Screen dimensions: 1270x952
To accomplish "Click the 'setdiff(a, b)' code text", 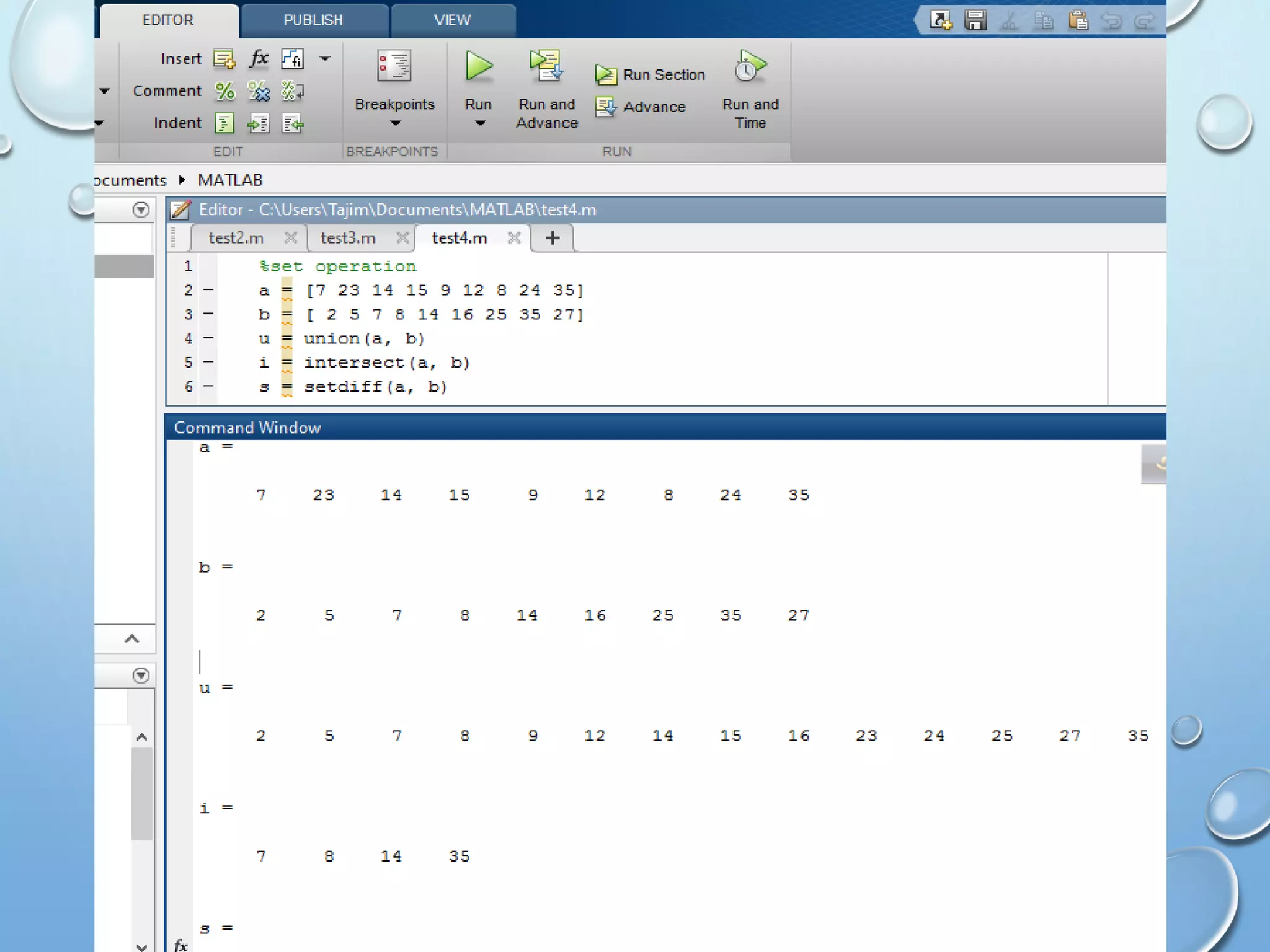I will [x=376, y=387].
